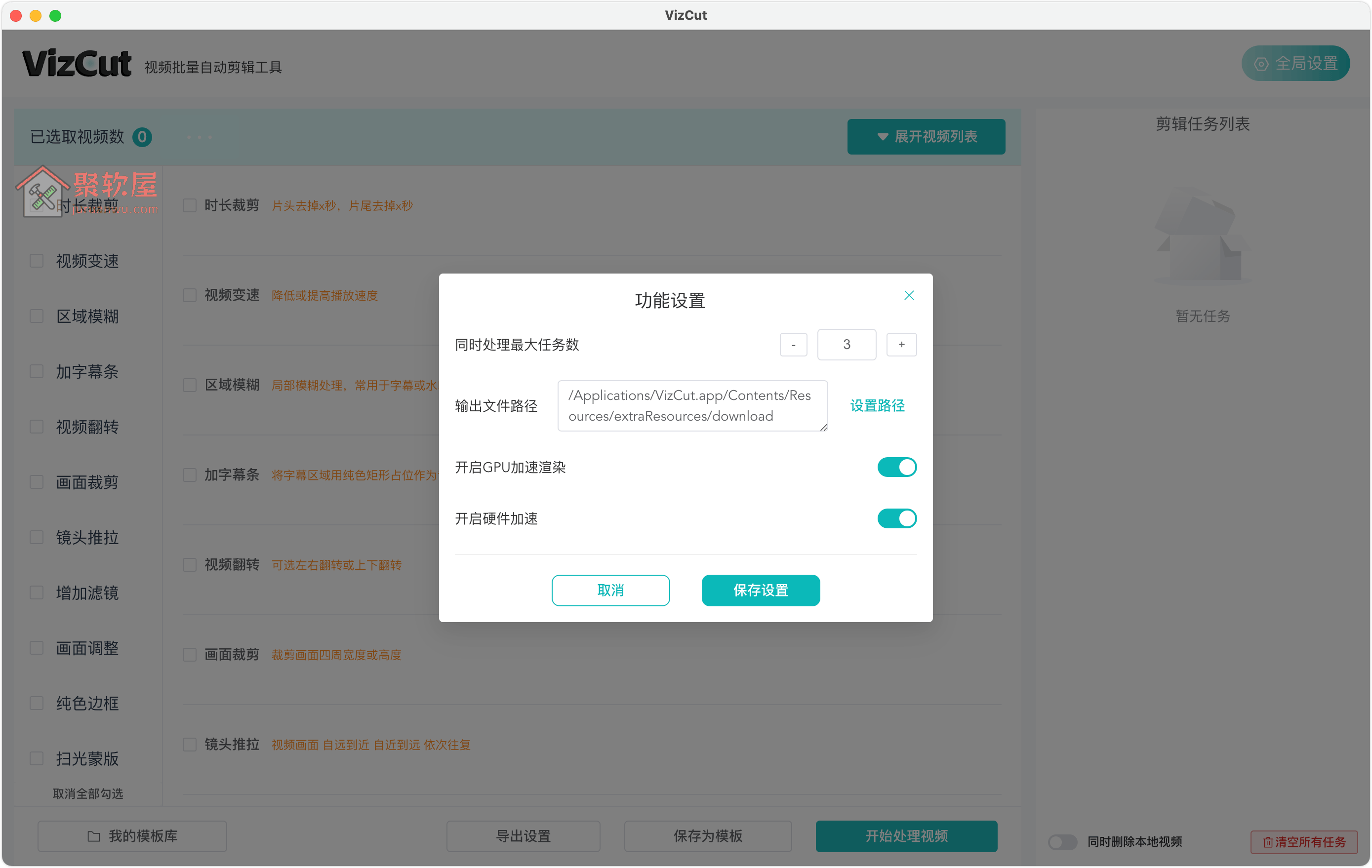
Task: Click the trash icon to 清空所有任务
Action: point(1269,842)
